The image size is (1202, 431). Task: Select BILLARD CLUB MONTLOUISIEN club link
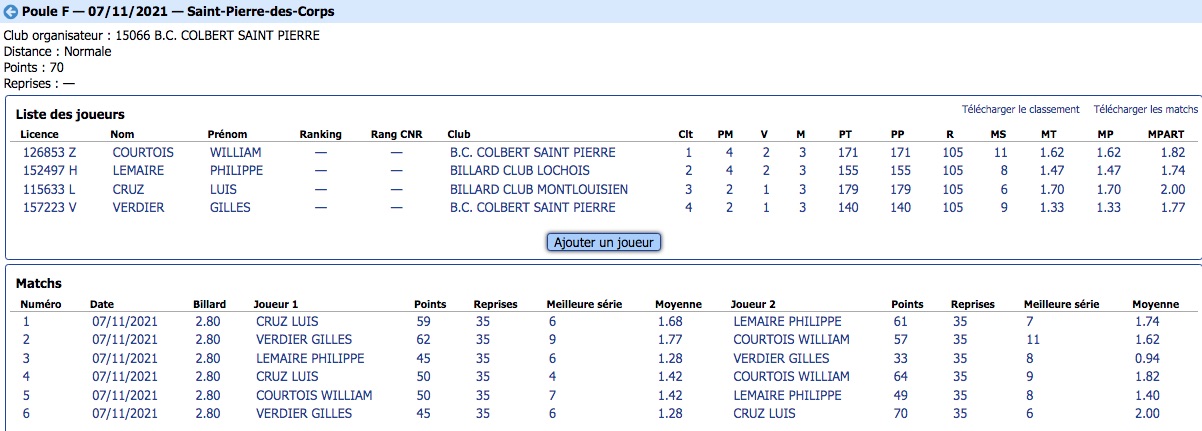[x=539, y=189]
